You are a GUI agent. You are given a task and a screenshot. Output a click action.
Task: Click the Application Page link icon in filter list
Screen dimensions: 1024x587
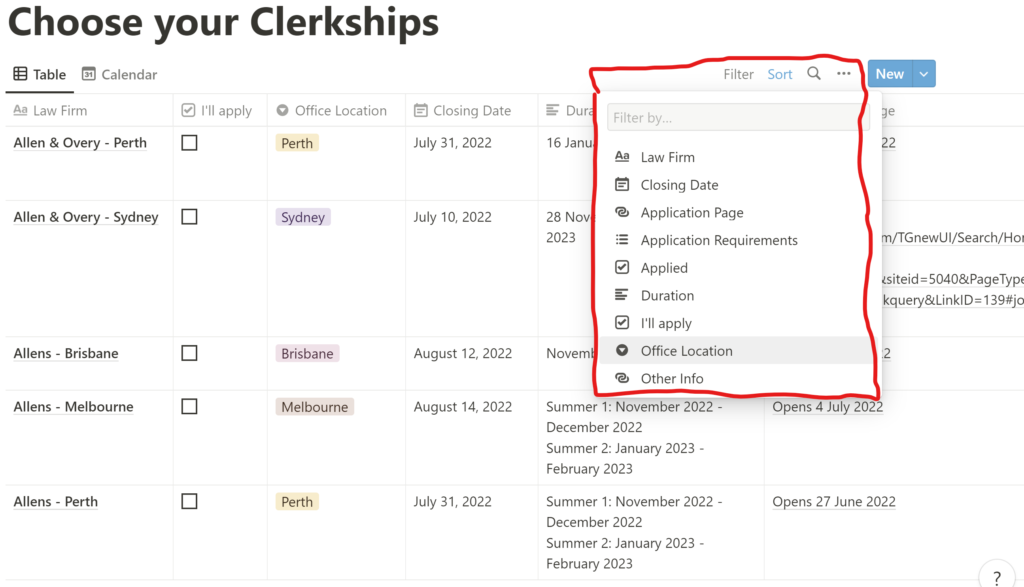pos(622,212)
